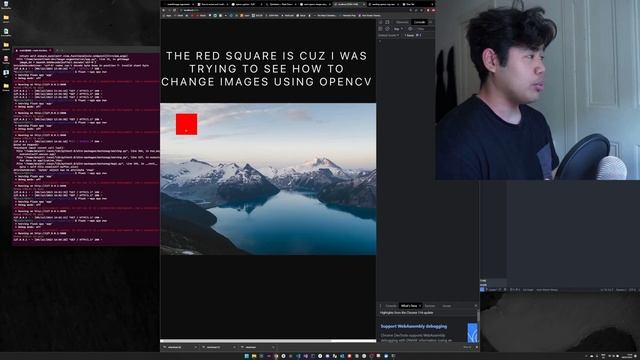Click Show all downloads button
The height and width of the screenshot is (360, 640).
[467, 347]
